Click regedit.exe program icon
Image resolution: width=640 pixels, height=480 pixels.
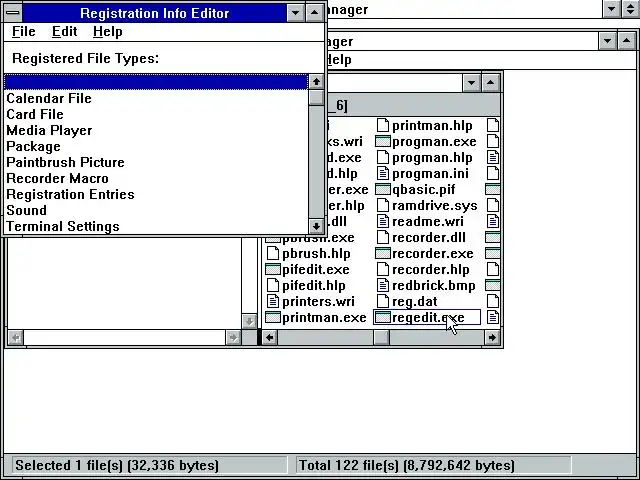coord(382,317)
